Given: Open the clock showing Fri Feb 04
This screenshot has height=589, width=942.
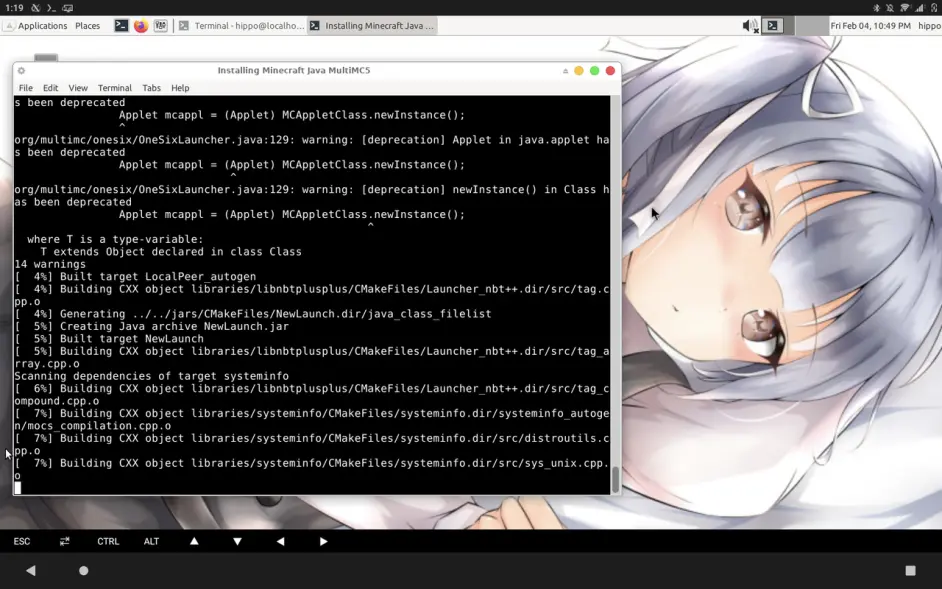Looking at the screenshot, I should click(871, 26).
